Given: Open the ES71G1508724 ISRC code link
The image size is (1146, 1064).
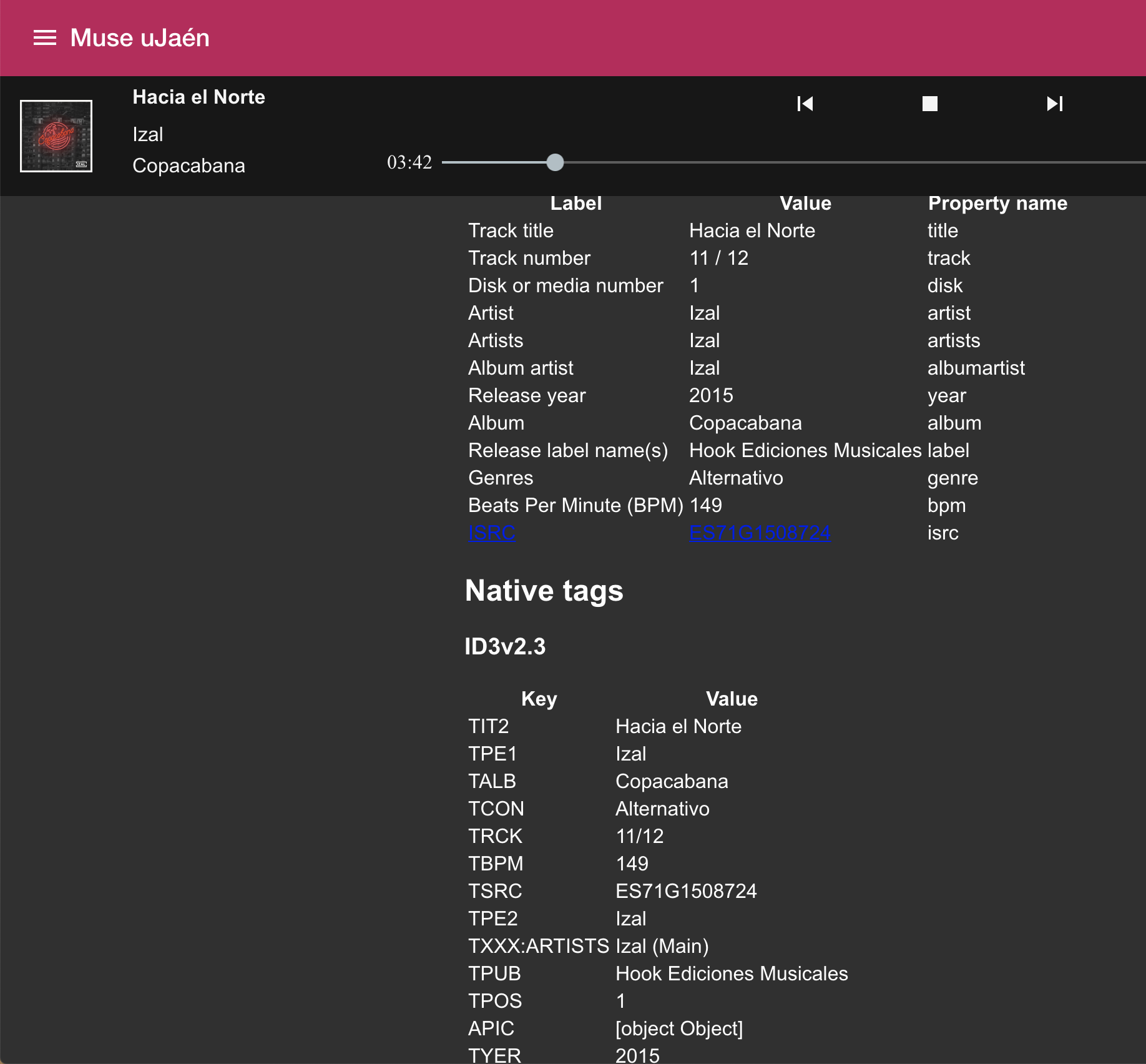Looking at the screenshot, I should pyautogui.click(x=759, y=533).
